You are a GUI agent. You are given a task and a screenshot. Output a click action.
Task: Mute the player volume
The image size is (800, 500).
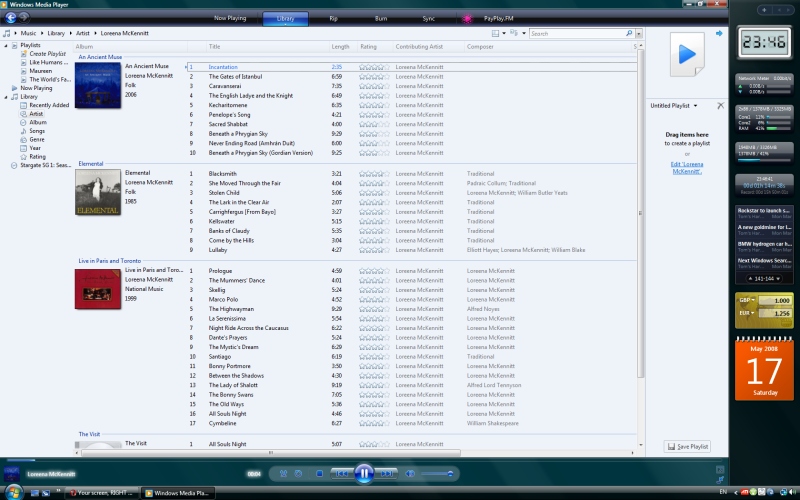pyautogui.click(x=410, y=473)
